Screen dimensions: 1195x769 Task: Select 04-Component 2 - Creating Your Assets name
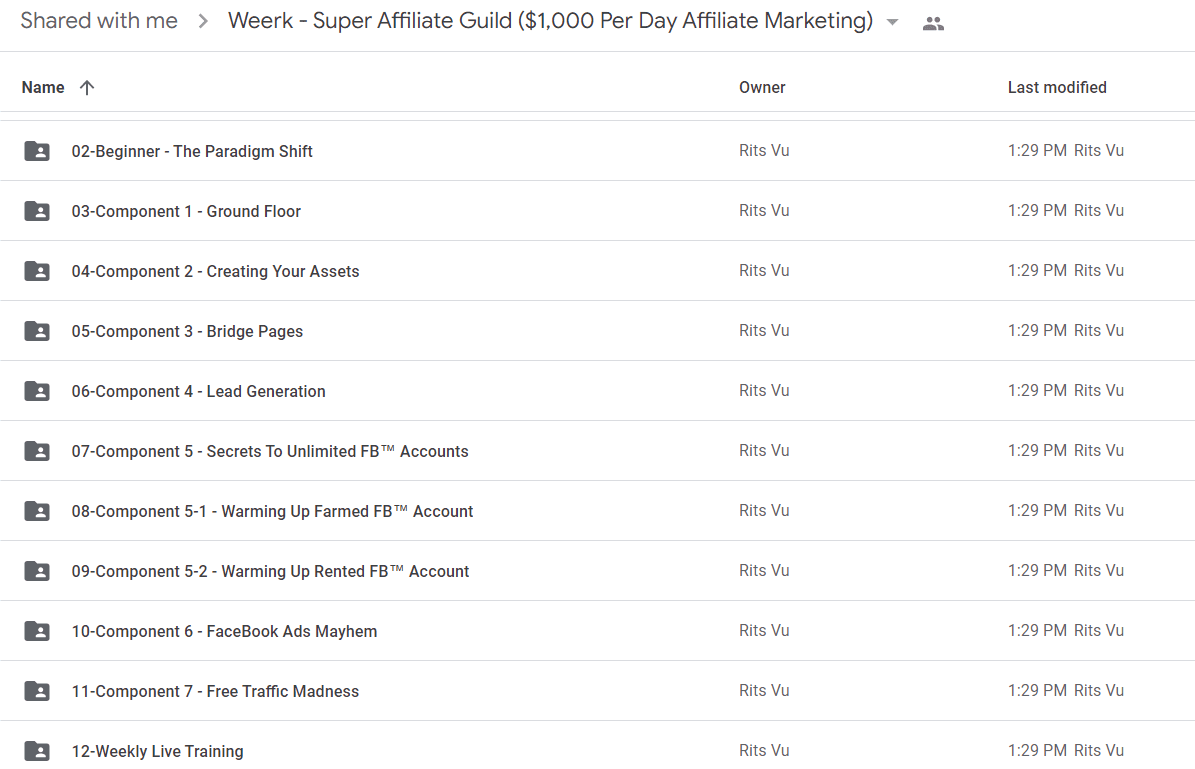click(216, 271)
